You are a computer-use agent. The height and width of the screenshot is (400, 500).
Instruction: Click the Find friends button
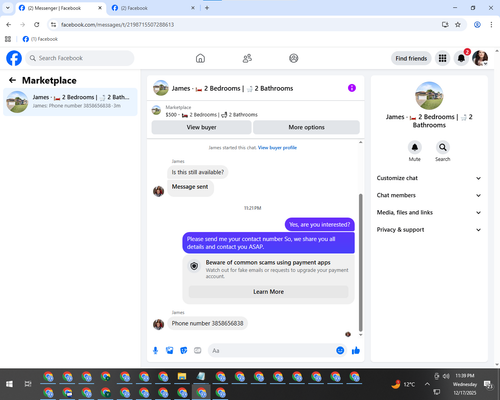[411, 58]
